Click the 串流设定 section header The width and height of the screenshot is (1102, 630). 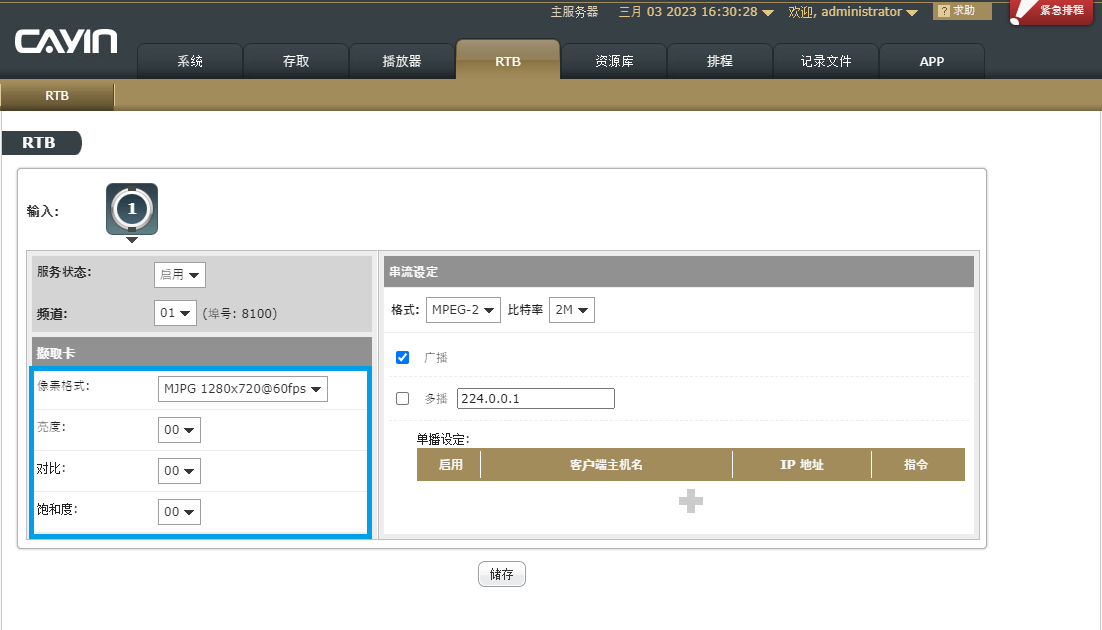coord(679,272)
